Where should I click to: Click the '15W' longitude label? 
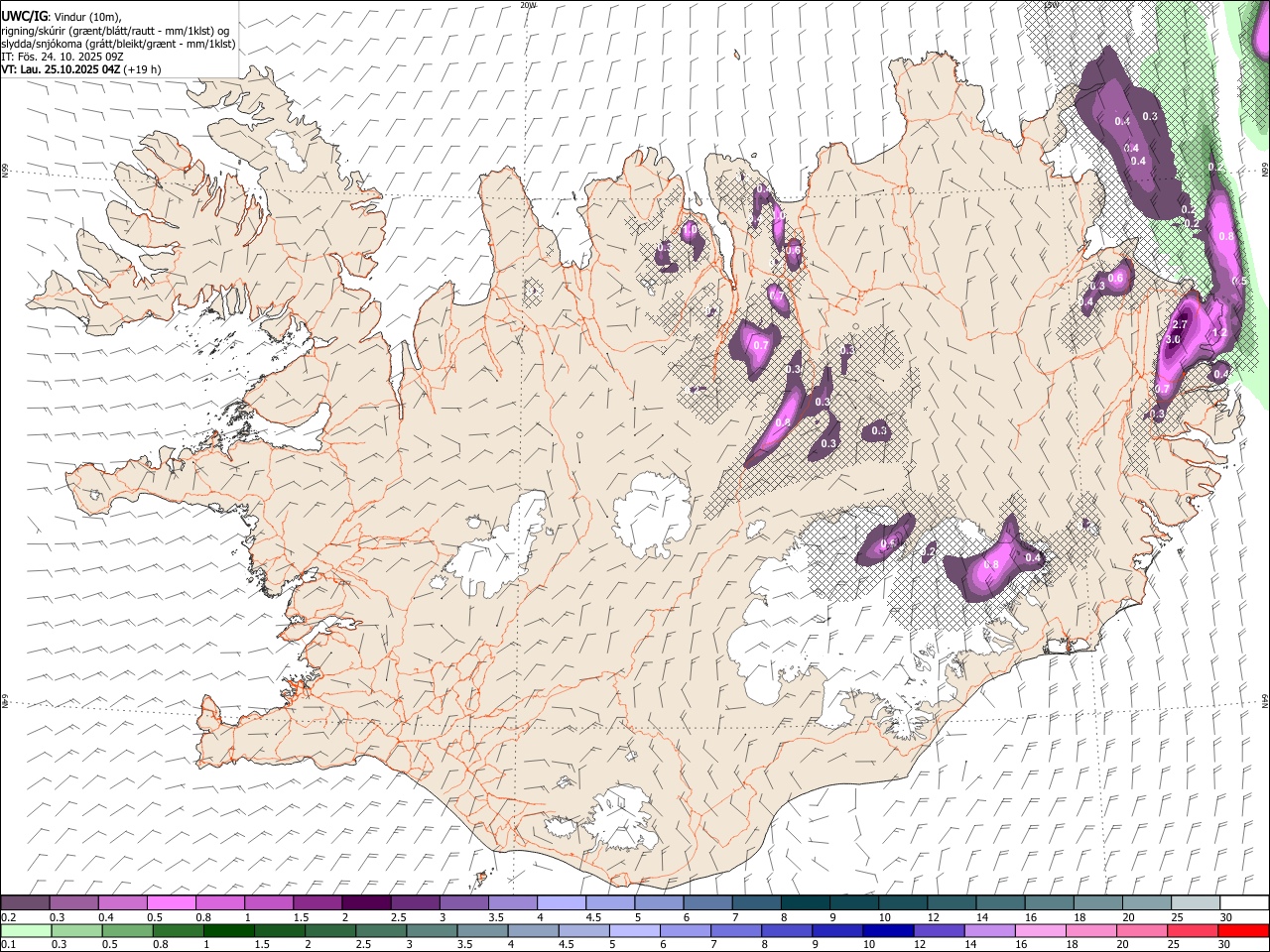(x=1052, y=5)
